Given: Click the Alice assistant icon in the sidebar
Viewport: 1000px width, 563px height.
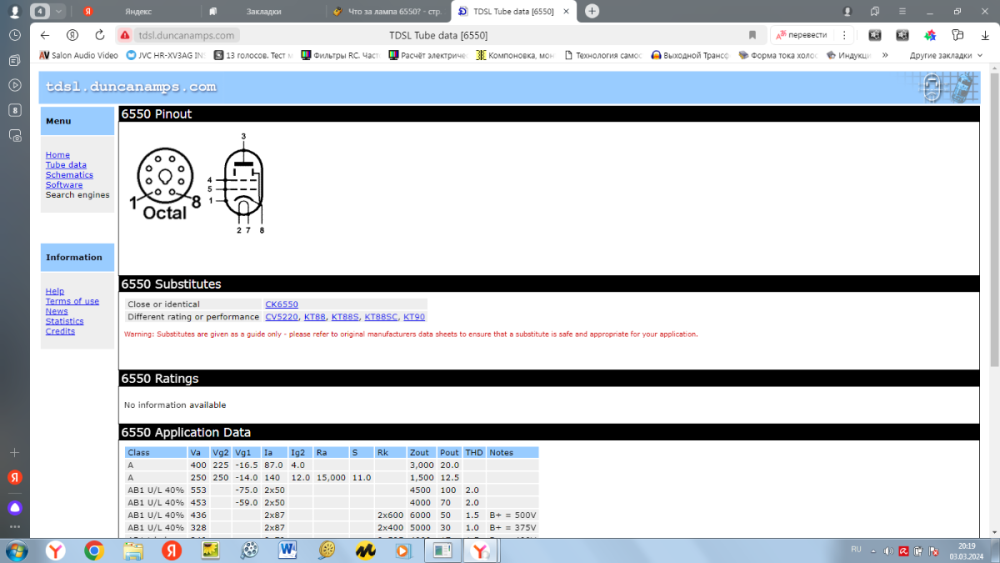Looking at the screenshot, I should click(15, 507).
